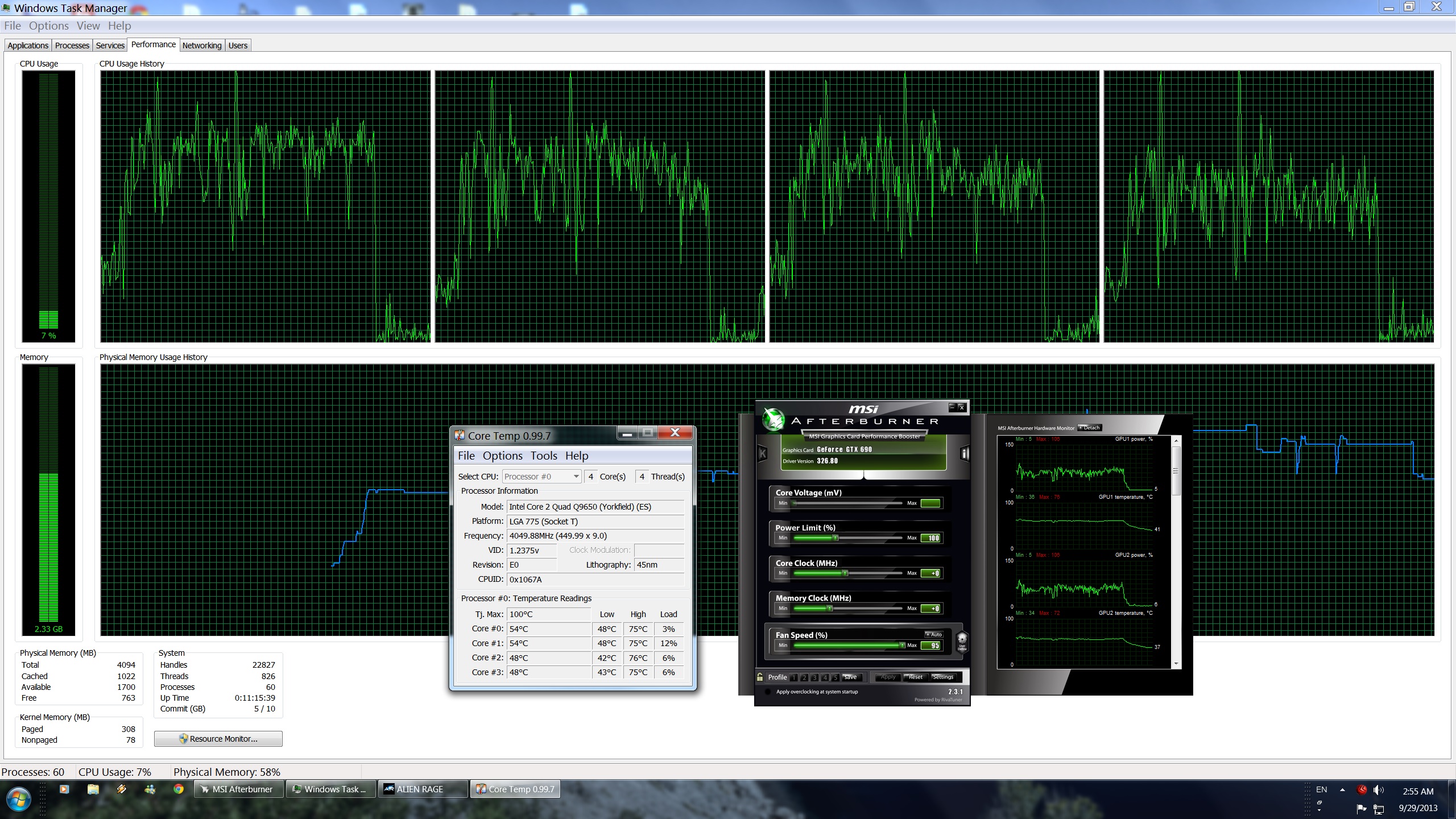The height and width of the screenshot is (819, 1456).
Task: Click the volume speaker tray icon
Action: tap(1378, 789)
